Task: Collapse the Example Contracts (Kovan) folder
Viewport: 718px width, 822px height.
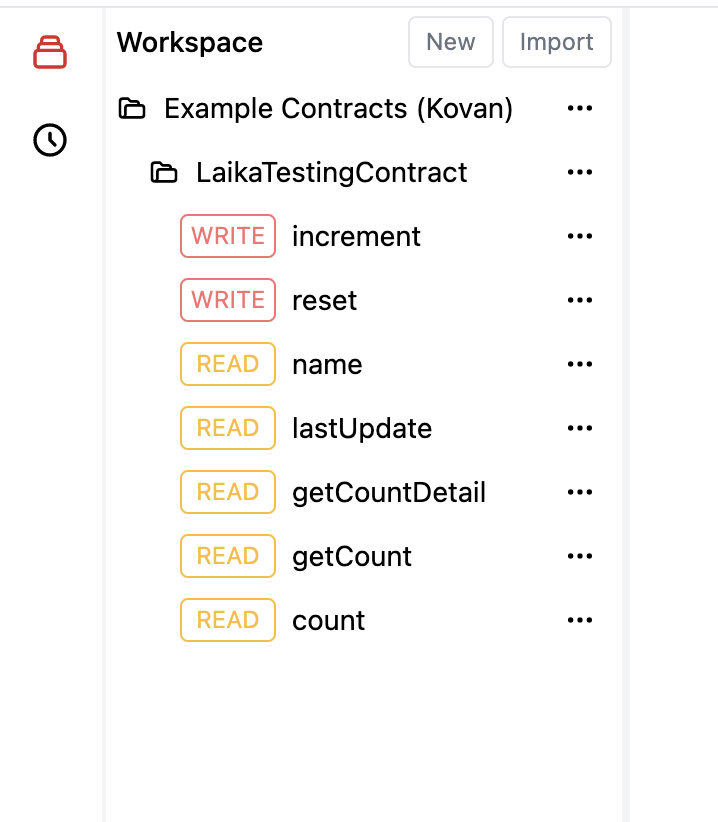Action: click(x=132, y=109)
